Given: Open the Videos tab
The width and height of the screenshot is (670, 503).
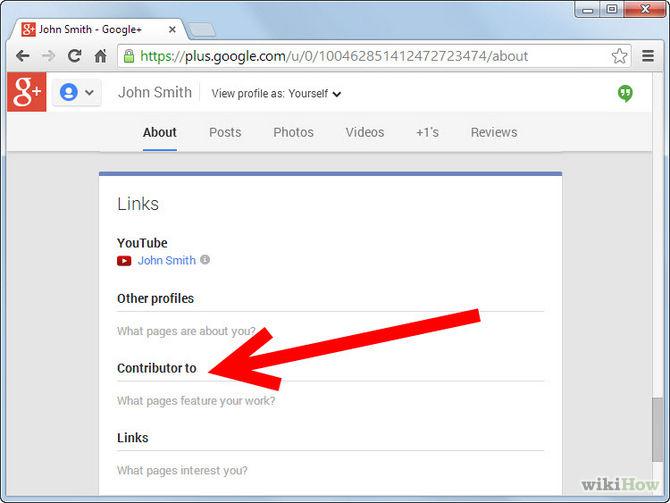Looking at the screenshot, I should 365,132.
